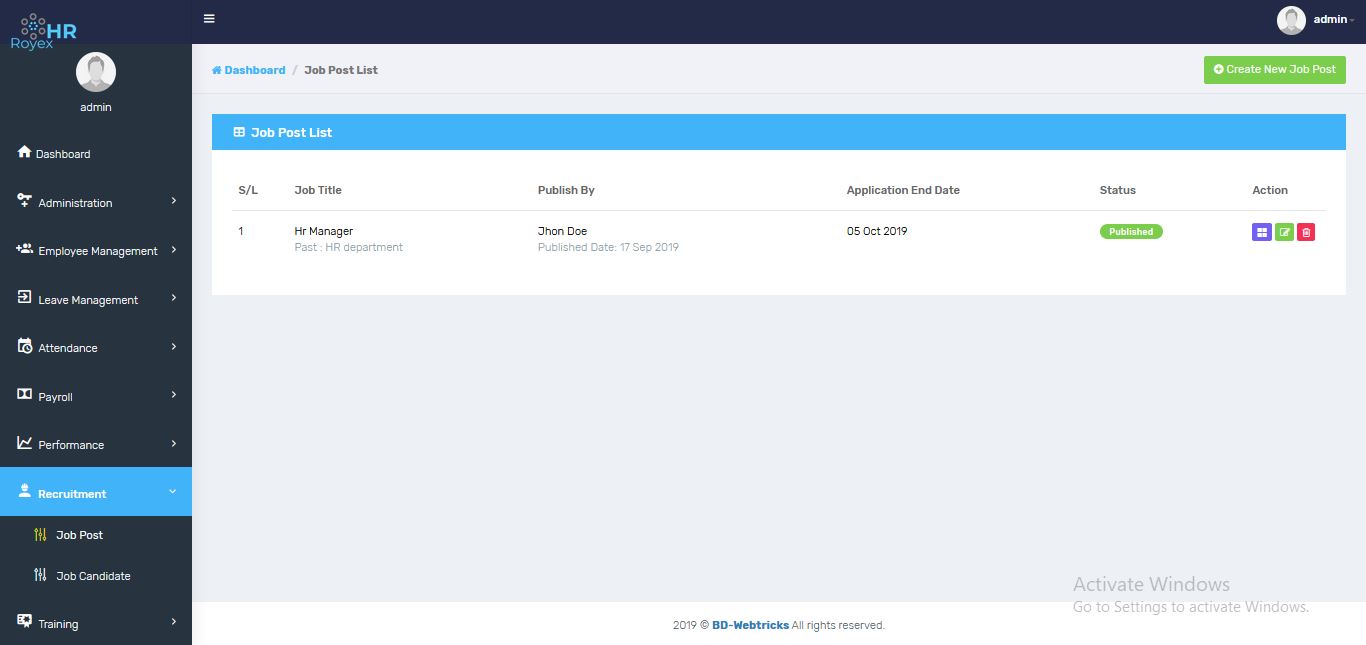1366x645 pixels.
Task: Toggle the hamburger sidebar menu icon
Action: 209,19
